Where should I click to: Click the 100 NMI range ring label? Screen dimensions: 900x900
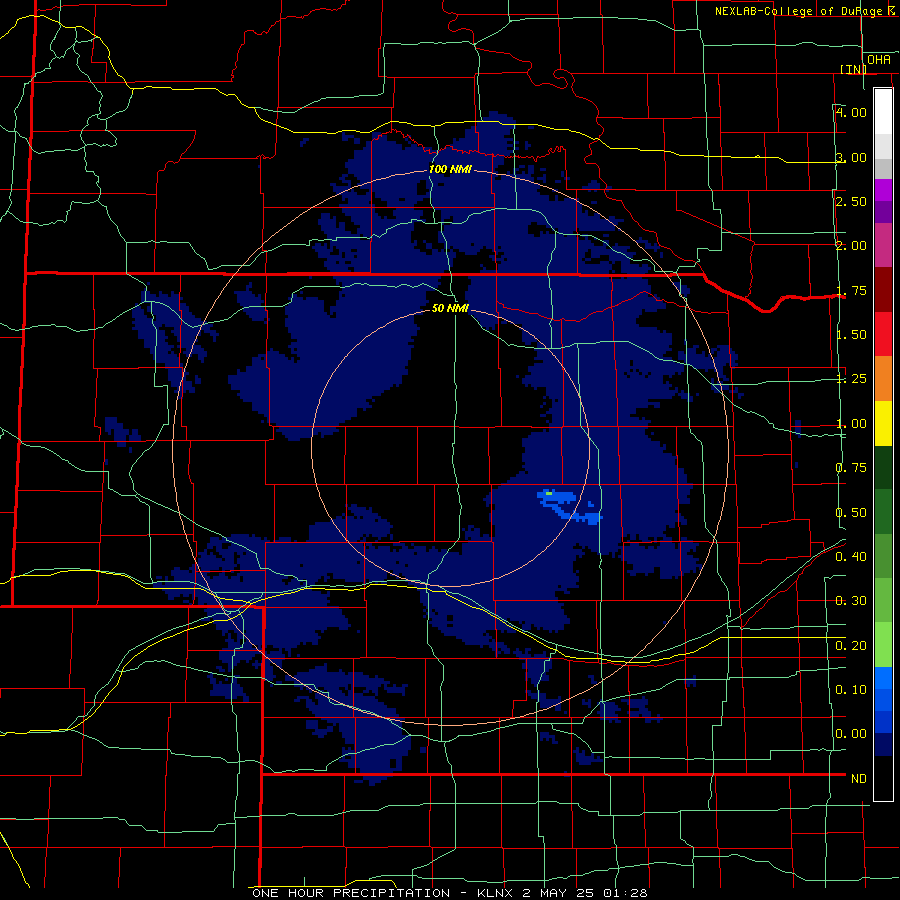click(x=451, y=169)
